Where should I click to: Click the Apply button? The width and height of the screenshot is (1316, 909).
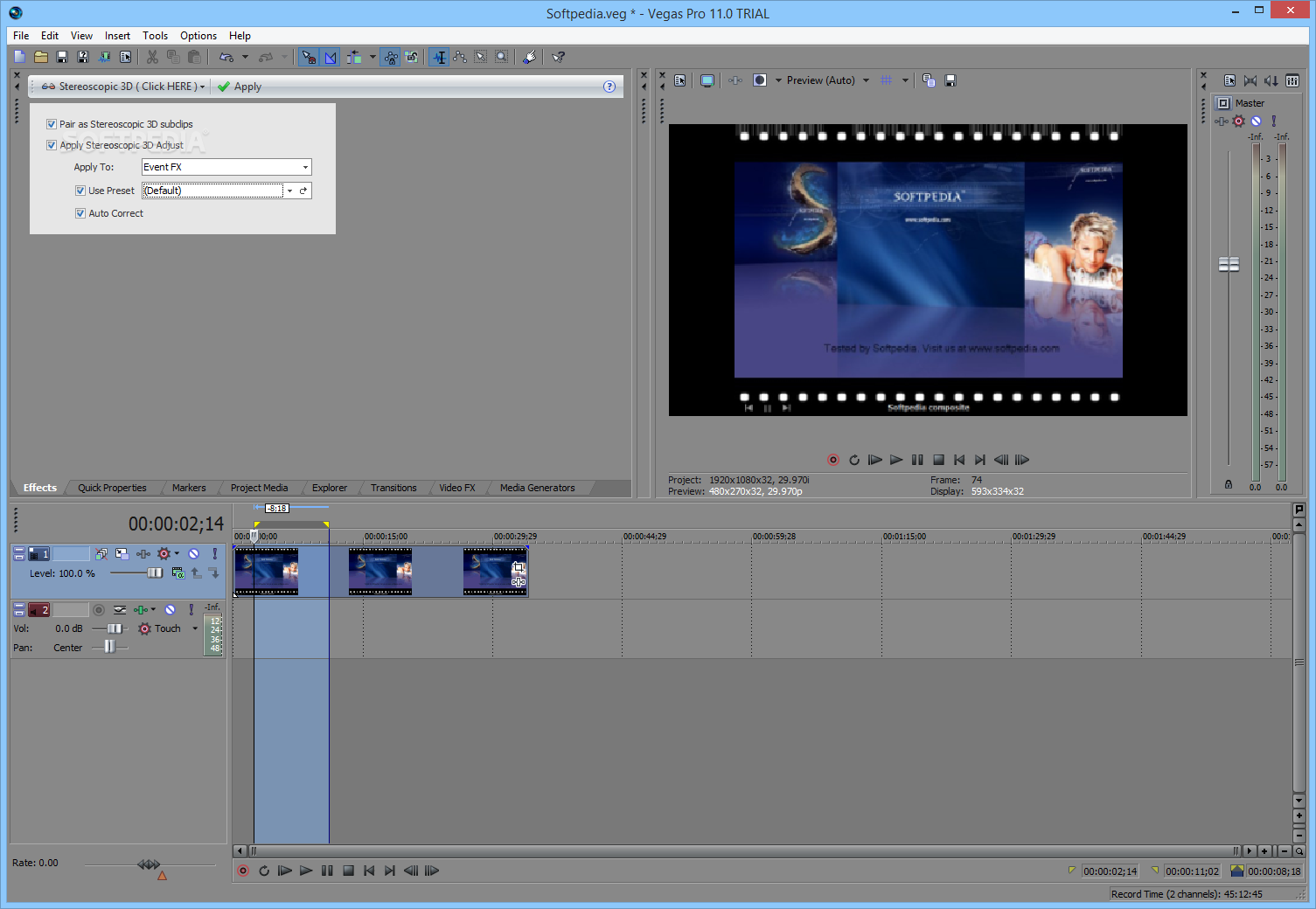pyautogui.click(x=240, y=87)
